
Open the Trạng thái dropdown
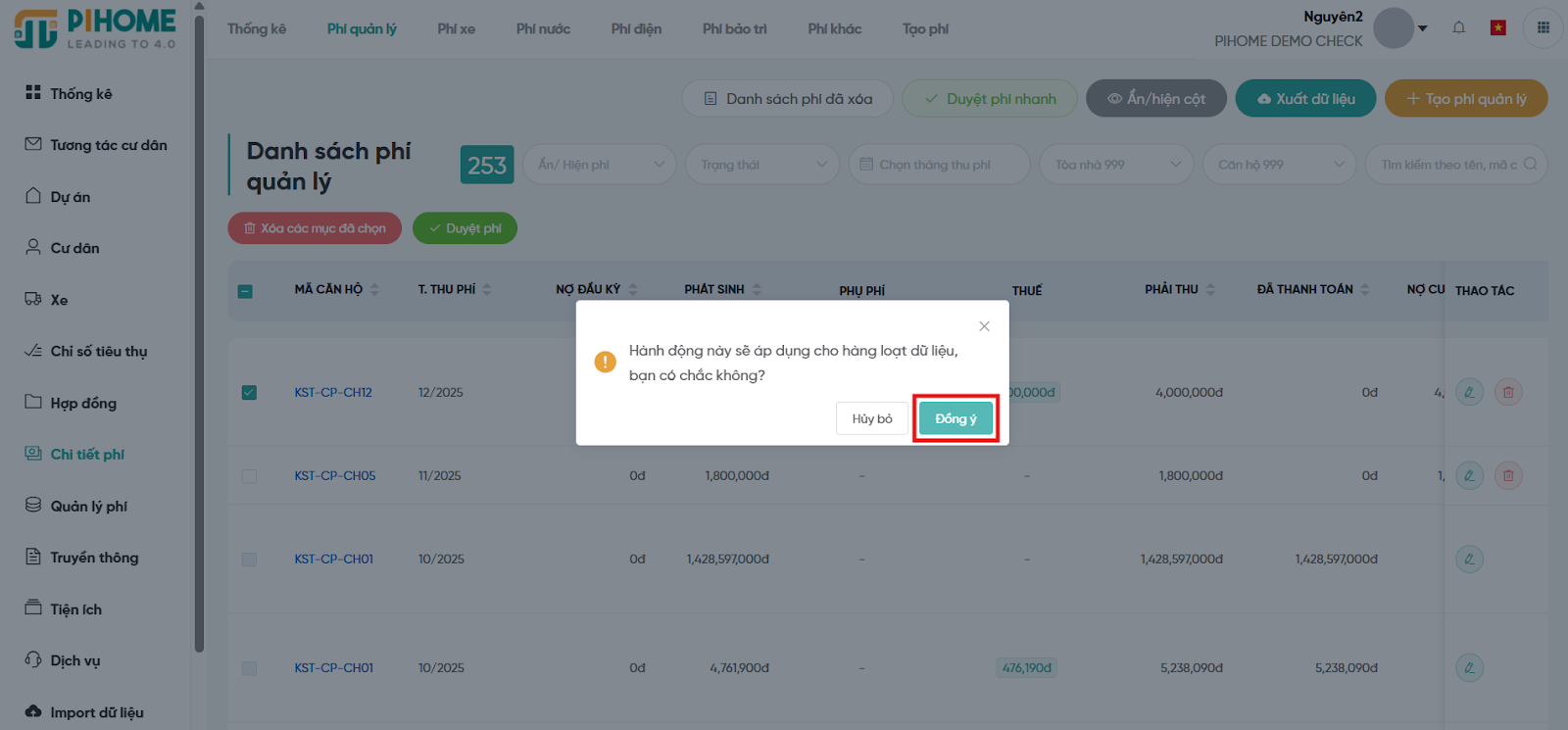tap(762, 165)
